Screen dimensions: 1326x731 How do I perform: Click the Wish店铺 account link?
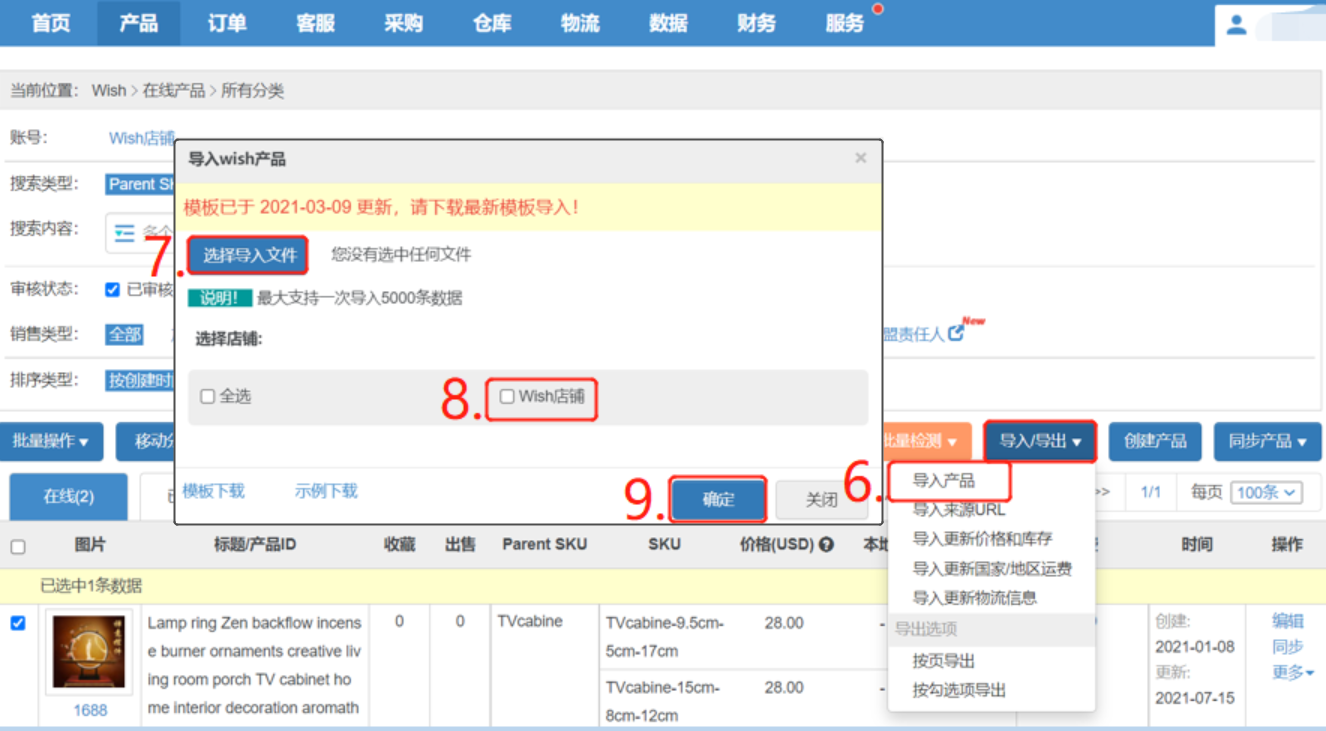(x=142, y=138)
